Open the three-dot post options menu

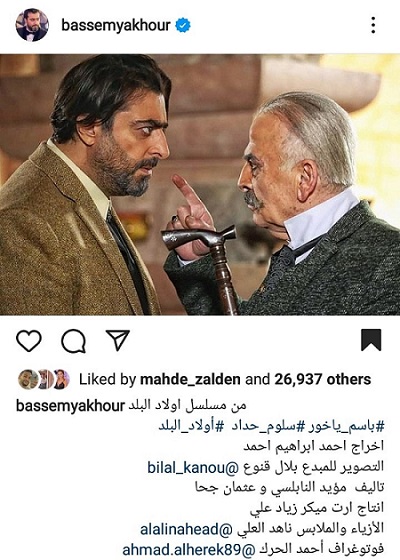tap(373, 25)
